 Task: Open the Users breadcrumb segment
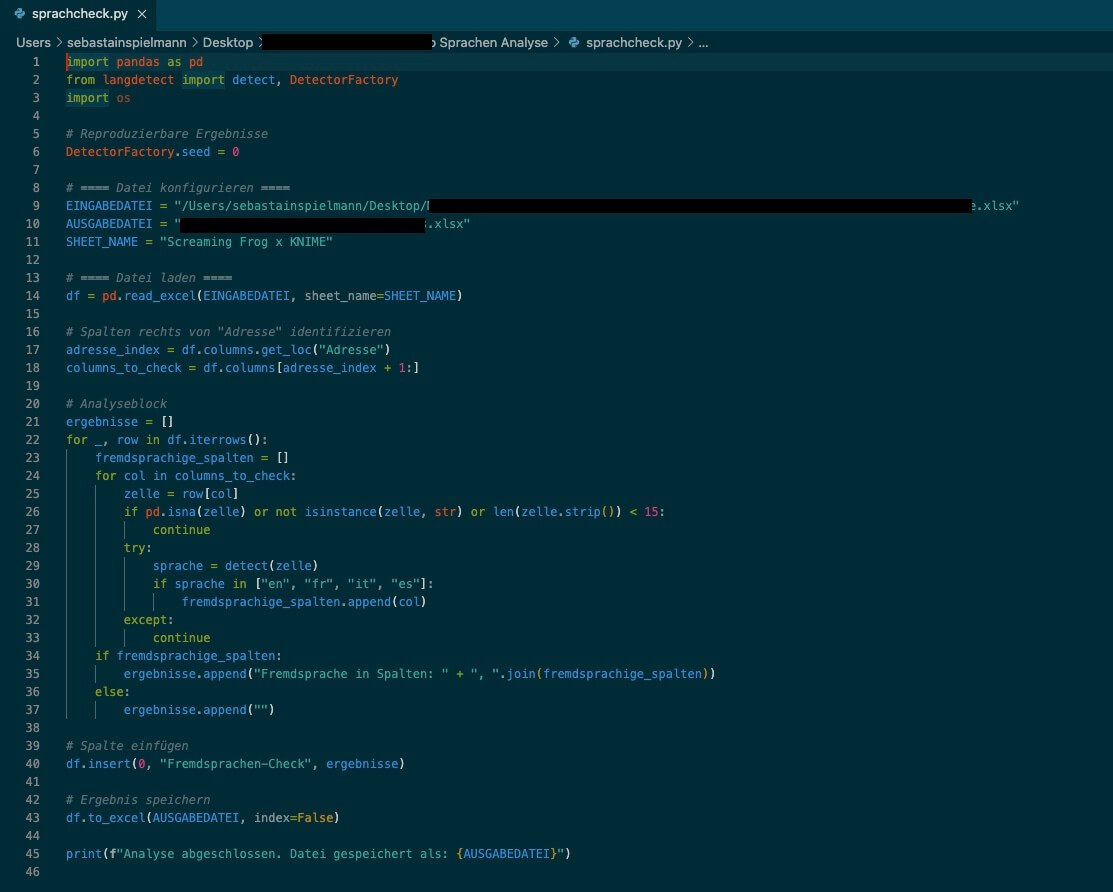pos(33,43)
